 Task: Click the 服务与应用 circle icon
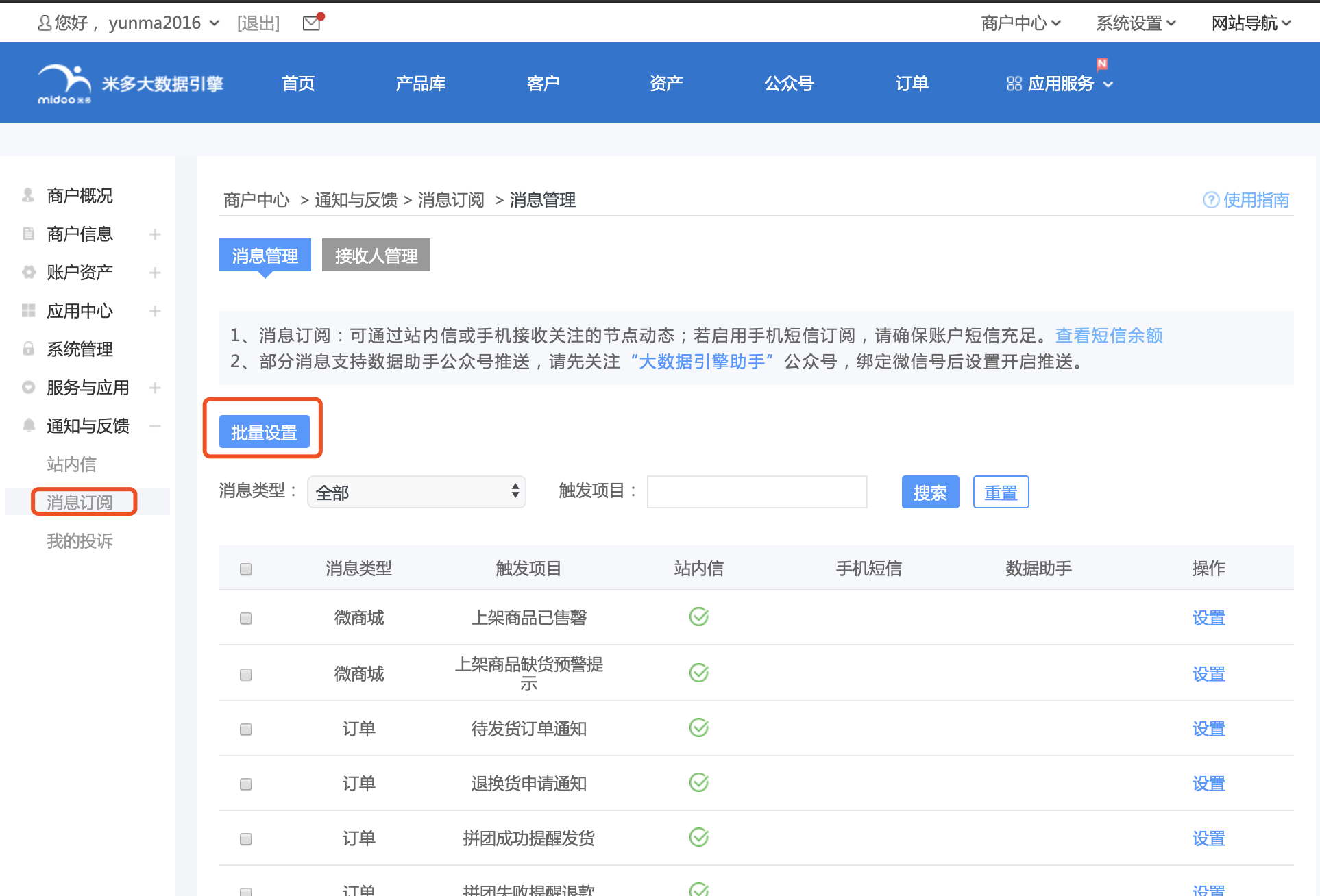(28, 387)
